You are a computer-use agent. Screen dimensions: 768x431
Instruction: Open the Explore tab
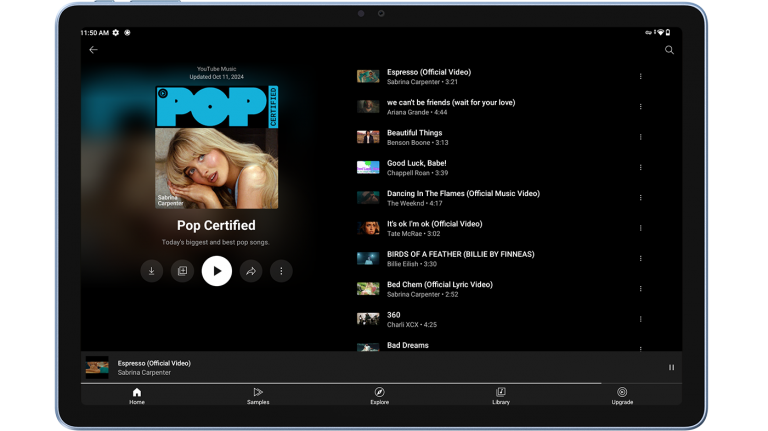(x=379, y=395)
